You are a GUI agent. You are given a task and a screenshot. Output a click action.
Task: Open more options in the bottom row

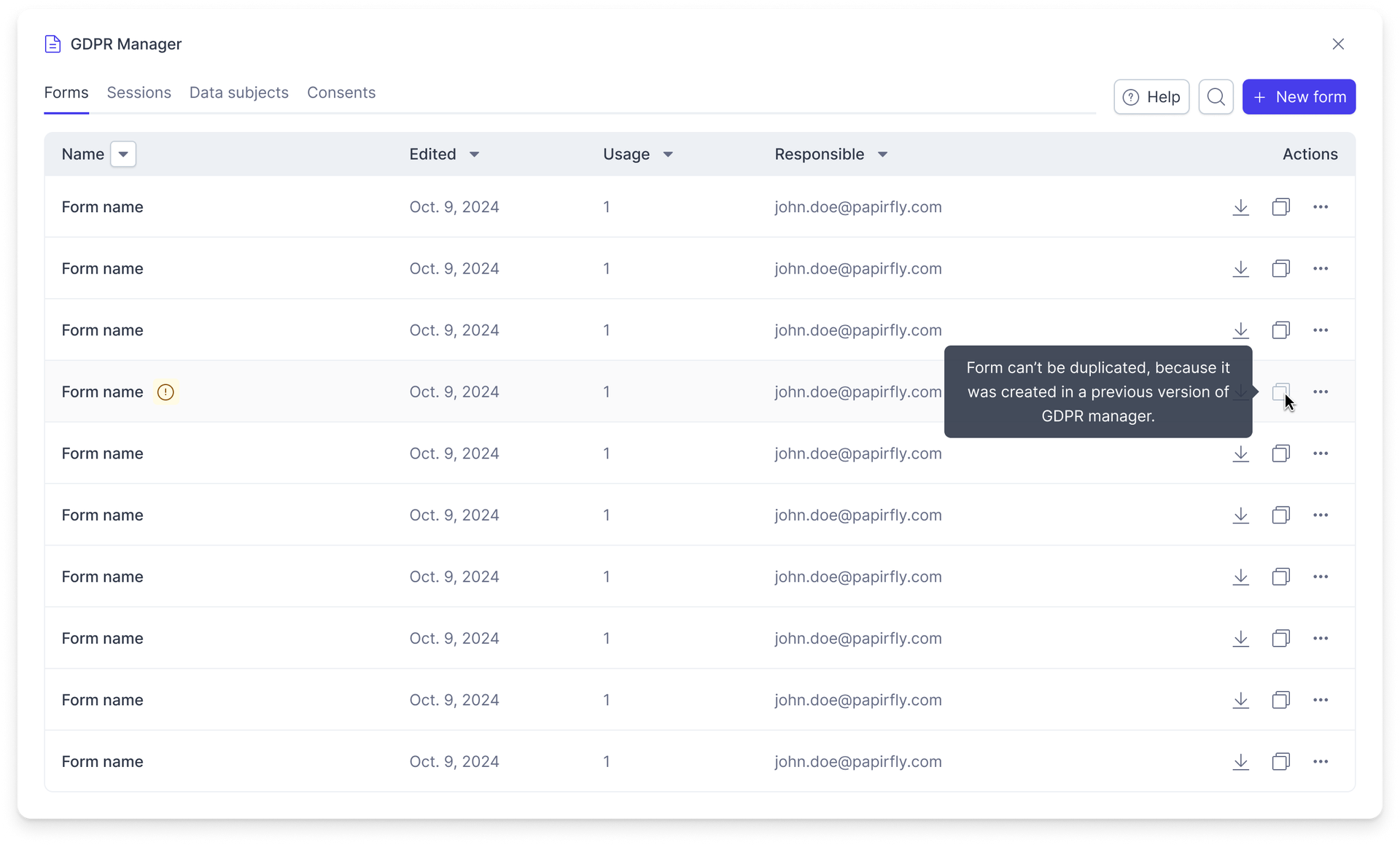pos(1321,762)
